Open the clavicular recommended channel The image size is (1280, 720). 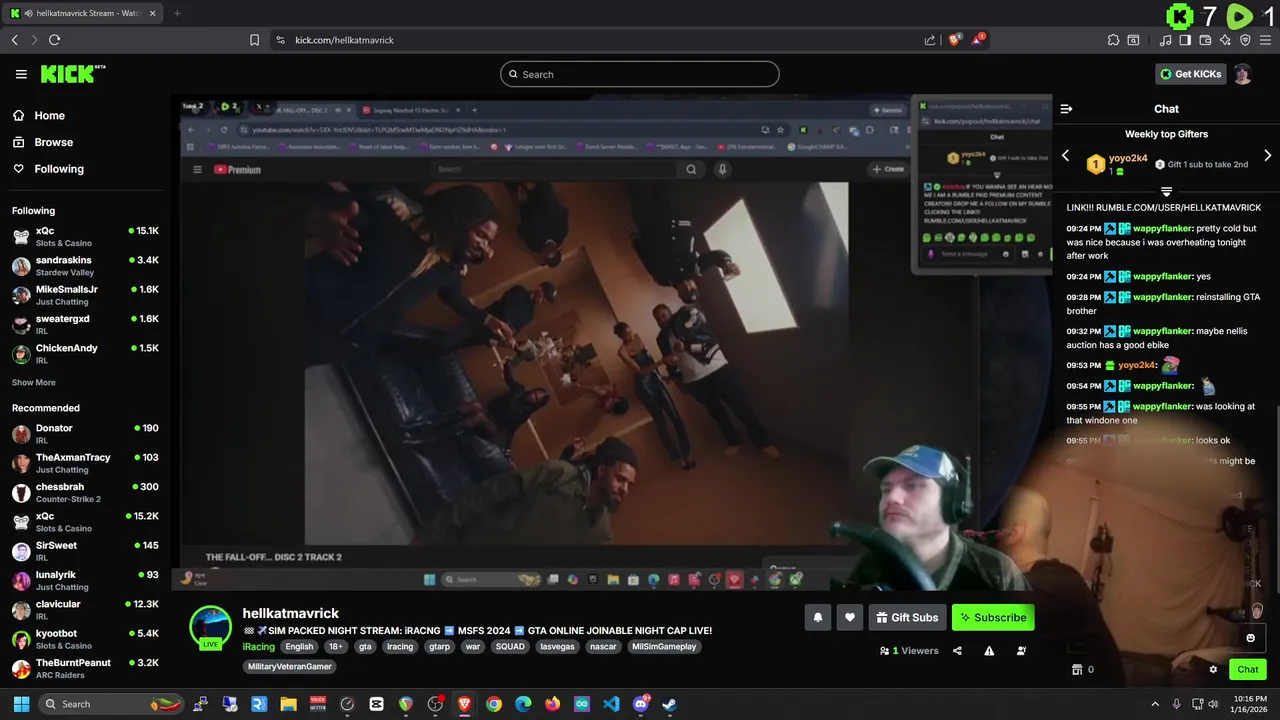click(x=85, y=610)
